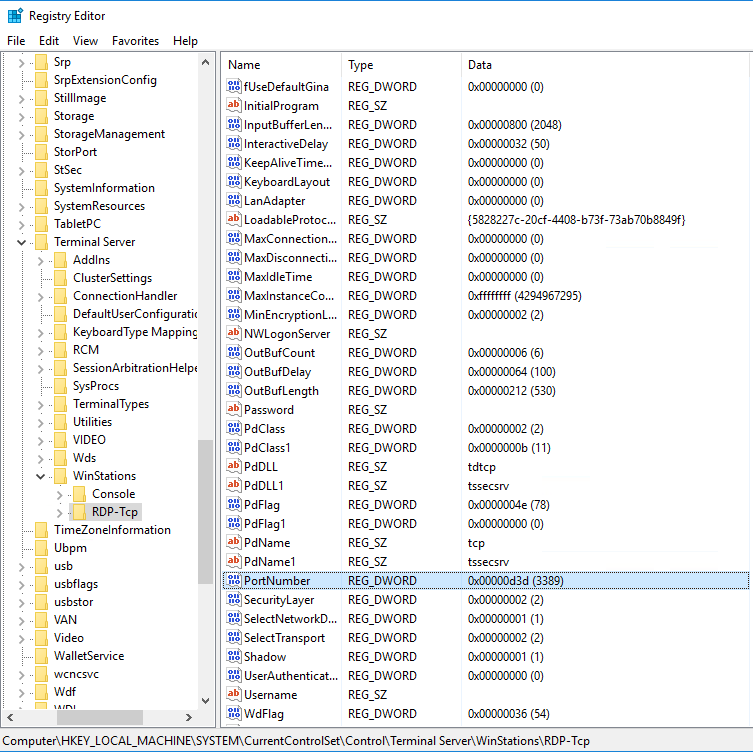Click the DWORD icon next to PortNumber

(x=234, y=581)
